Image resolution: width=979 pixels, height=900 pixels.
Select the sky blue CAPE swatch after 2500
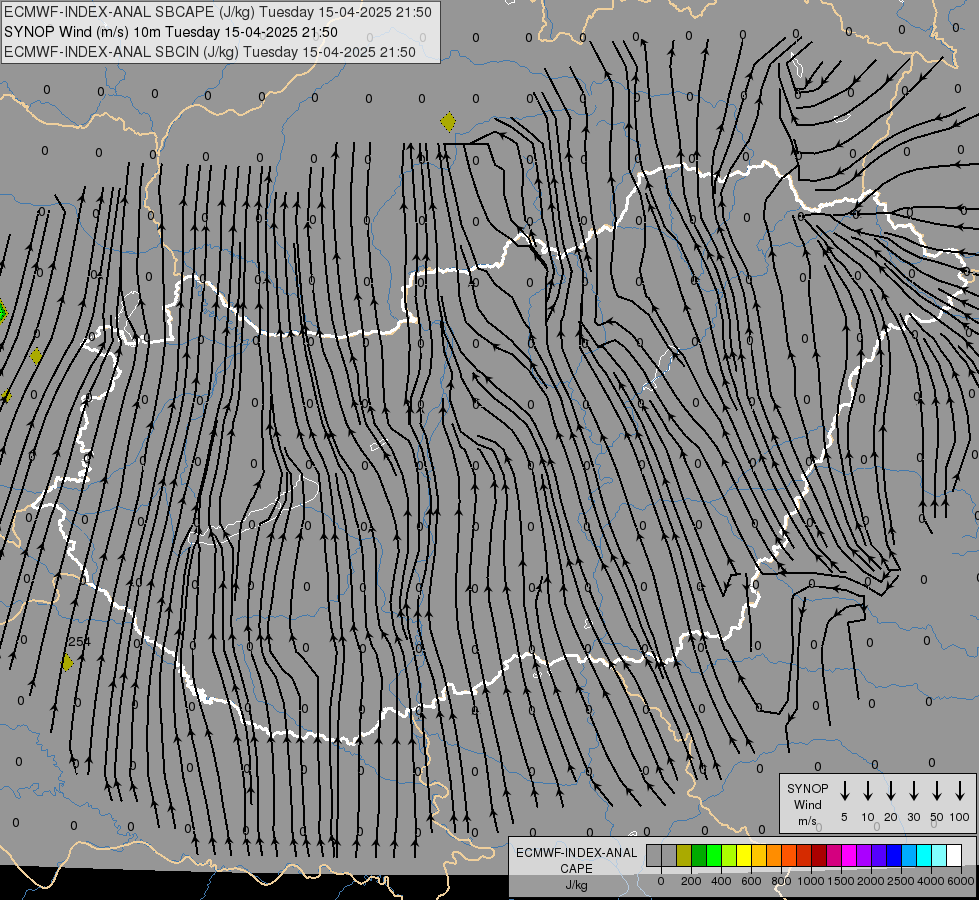tap(909, 856)
